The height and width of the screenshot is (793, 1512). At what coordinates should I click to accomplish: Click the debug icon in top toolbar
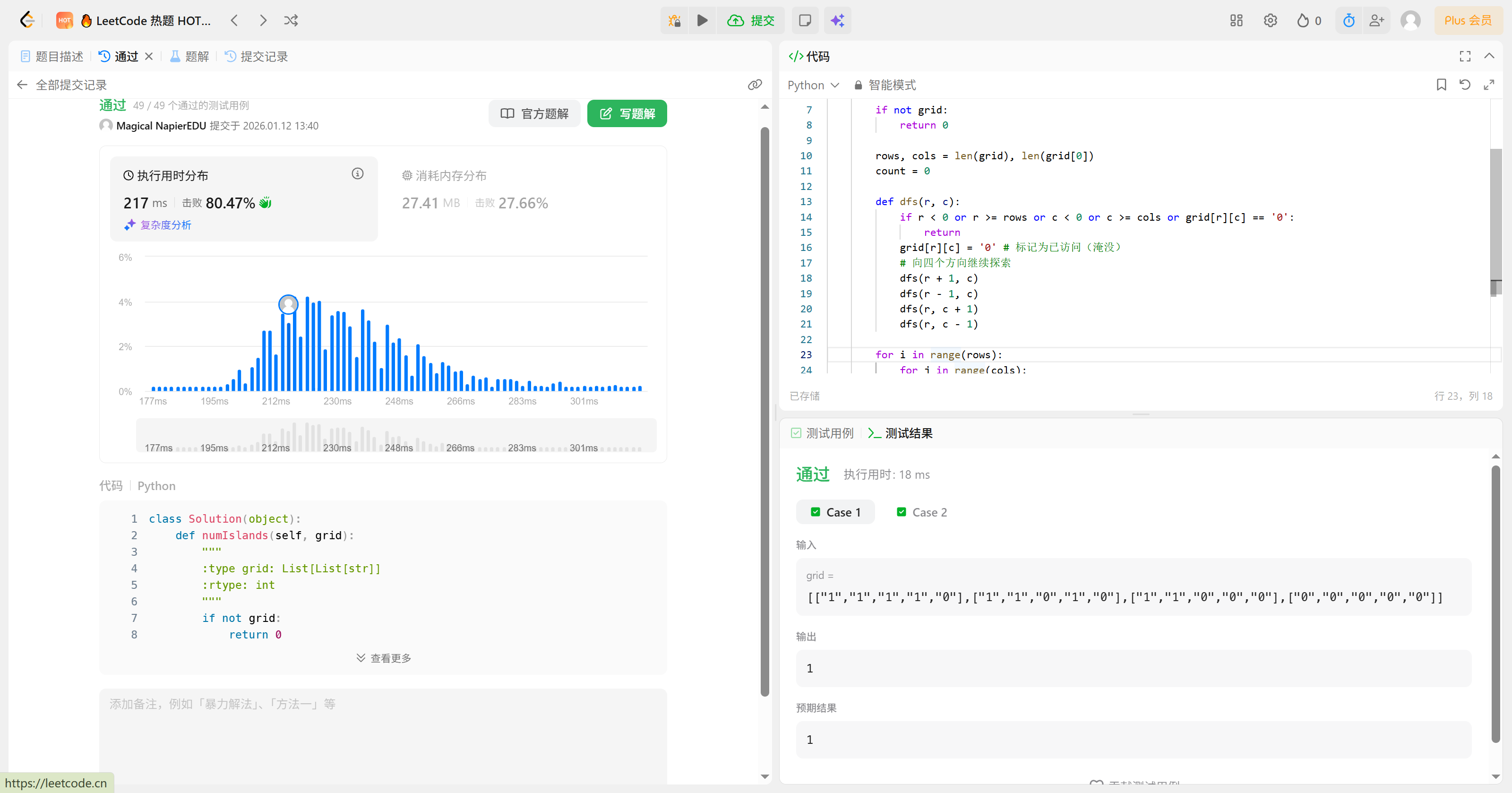click(674, 20)
